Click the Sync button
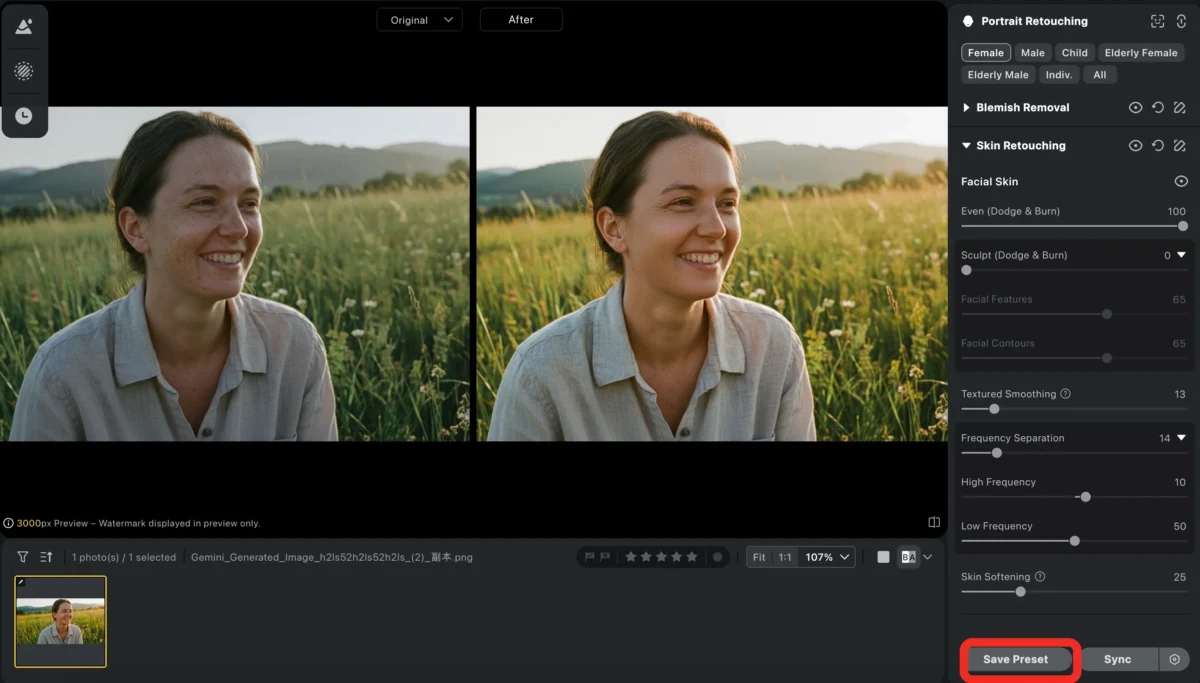Image resolution: width=1200 pixels, height=683 pixels. coord(1118,660)
